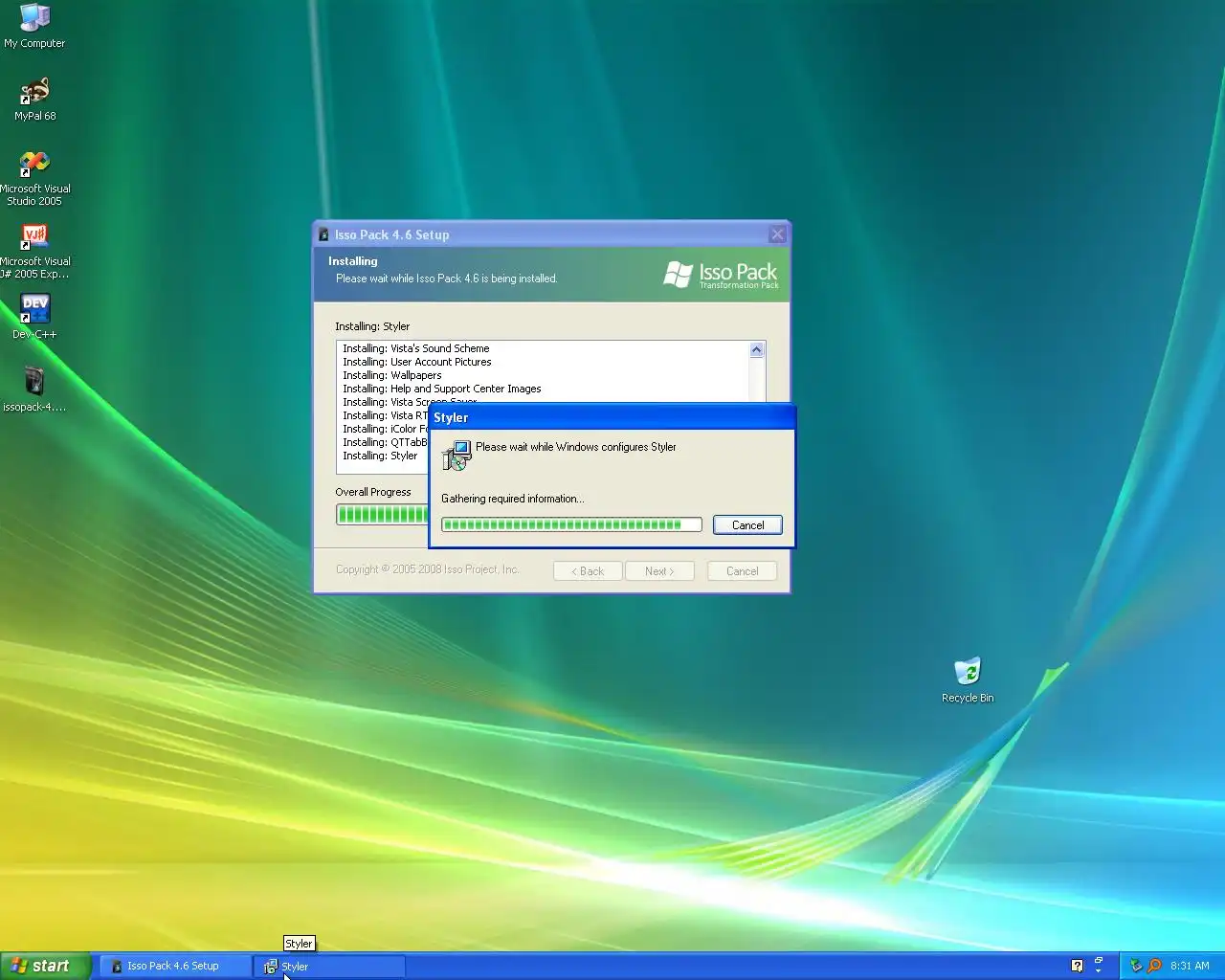Click the 'Installing' header in setup window

[353, 260]
